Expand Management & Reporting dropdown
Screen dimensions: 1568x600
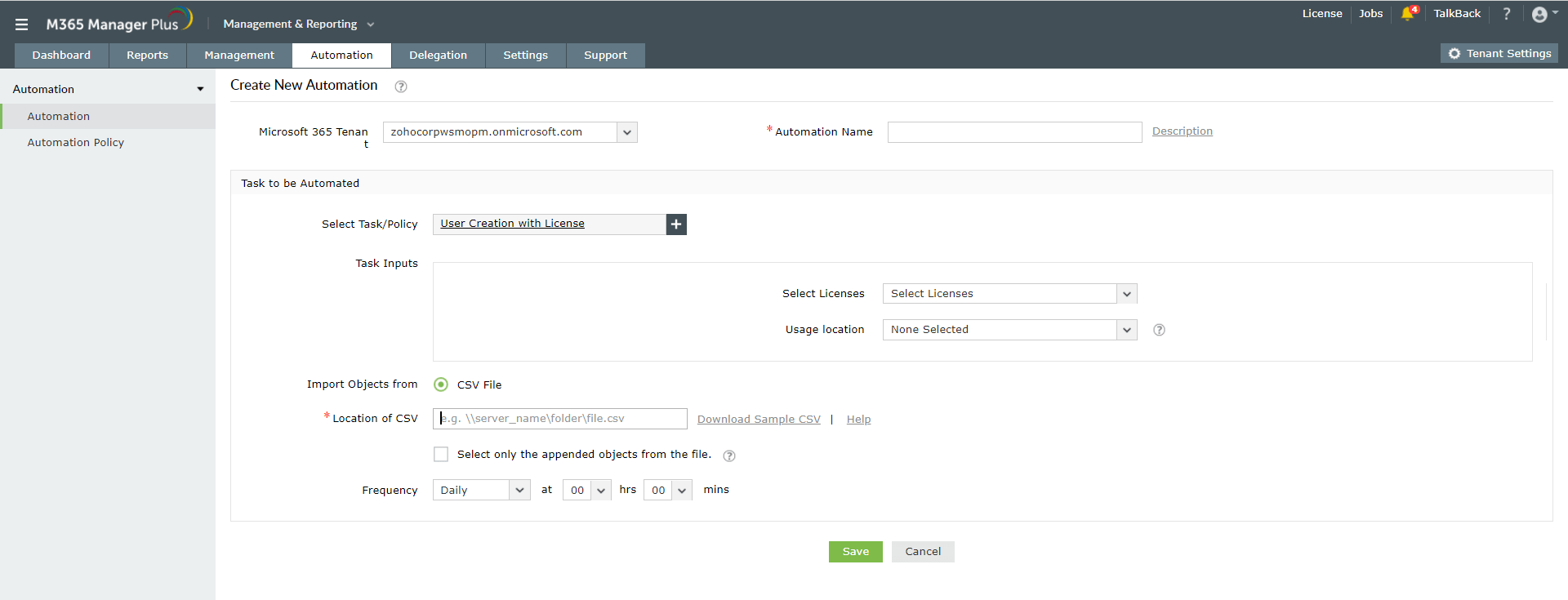[x=298, y=24]
